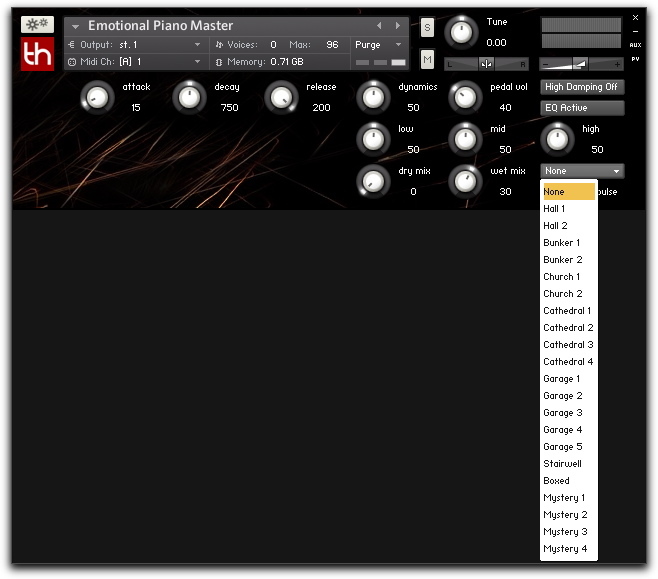Choose Cathedral 3 impulse
The height and width of the screenshot is (579, 658).
[x=569, y=344]
